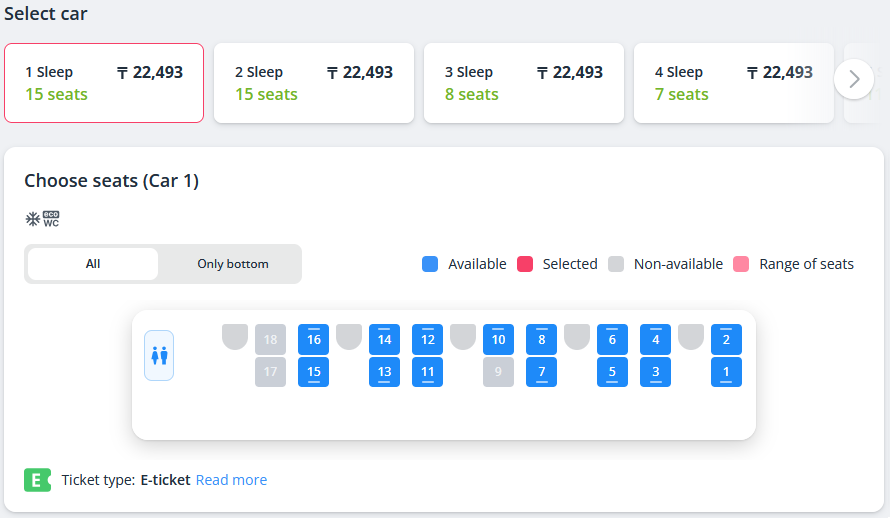
Task: Choose the 4 Sleep car with 7 seats
Action: [734, 83]
